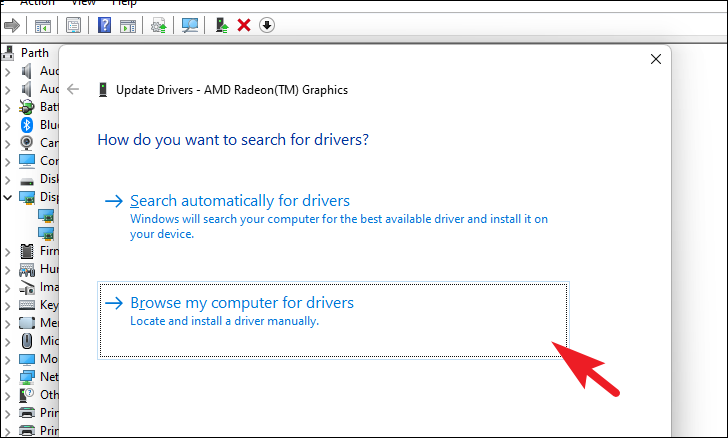Select the Parth computer root node
Screen dimensions: 728x438
click(x=34, y=53)
